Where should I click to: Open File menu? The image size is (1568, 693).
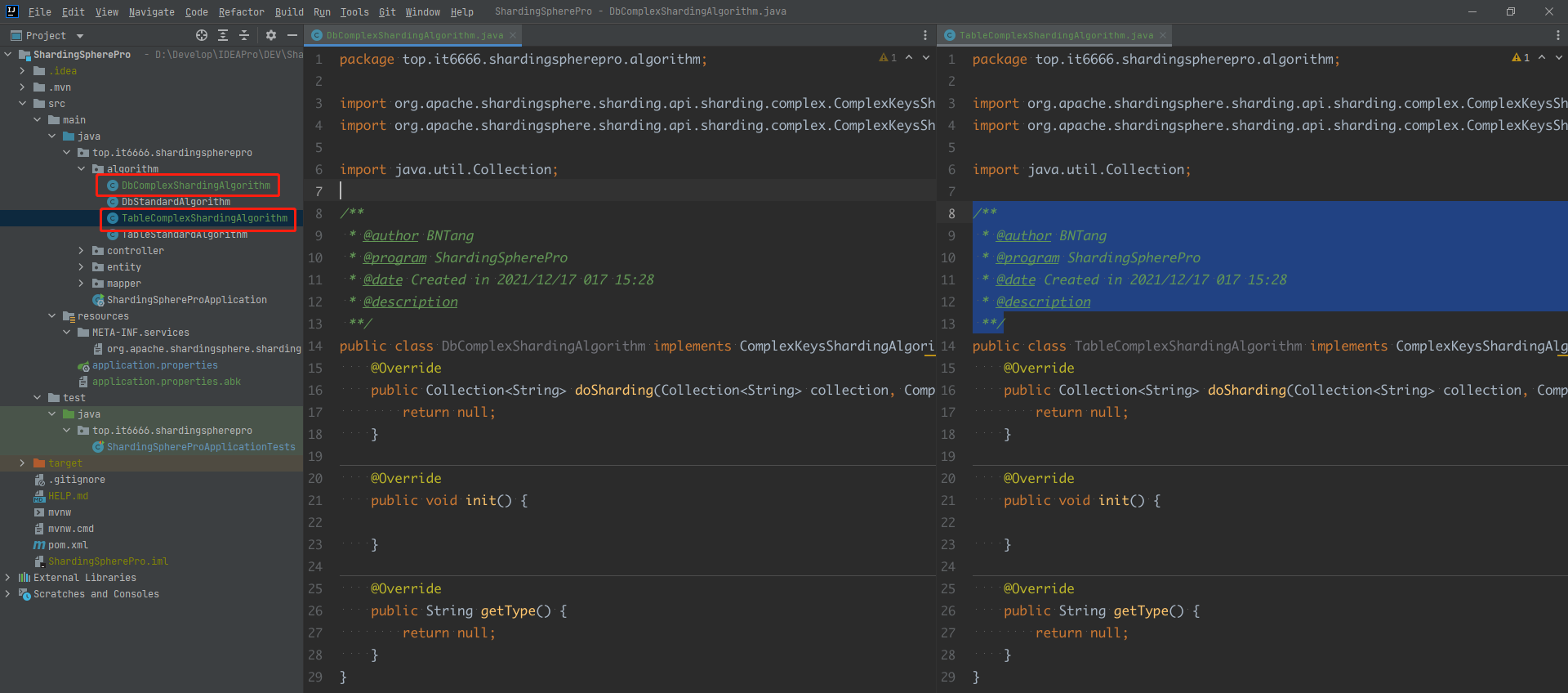tap(39, 11)
